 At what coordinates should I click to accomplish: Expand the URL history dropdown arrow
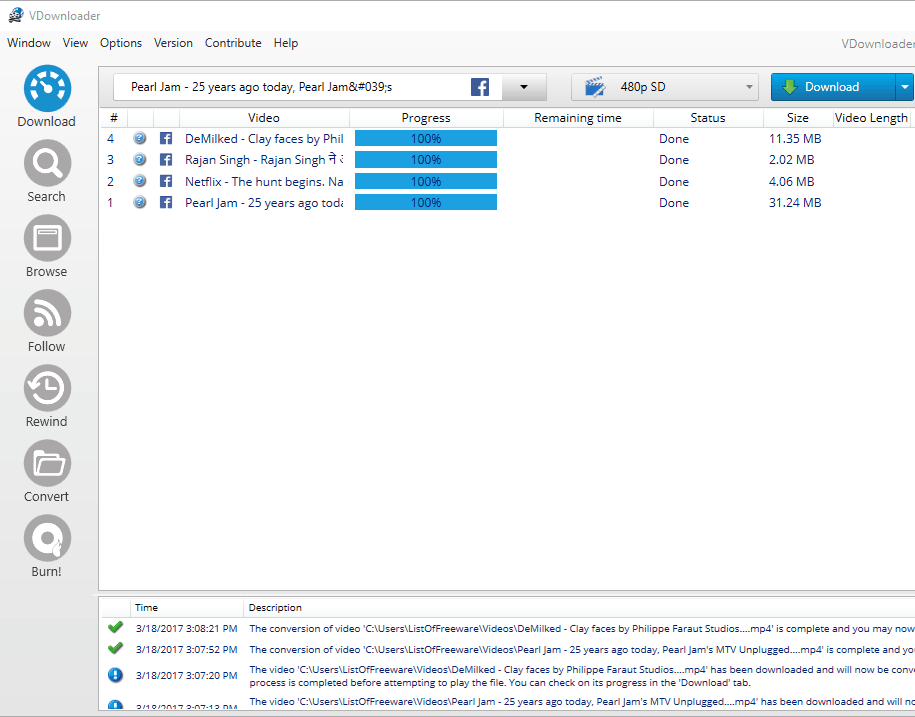tap(524, 87)
